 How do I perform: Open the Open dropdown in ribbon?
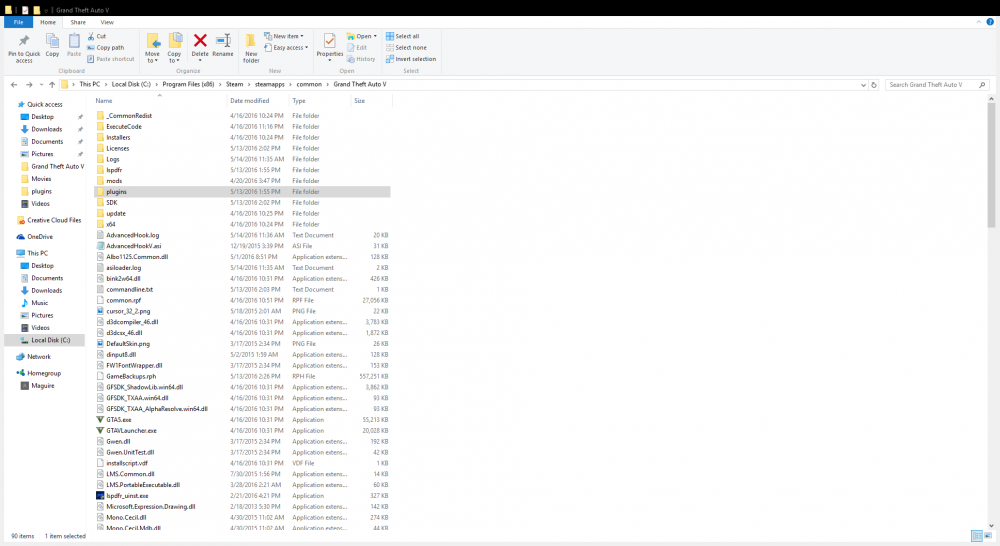362,36
